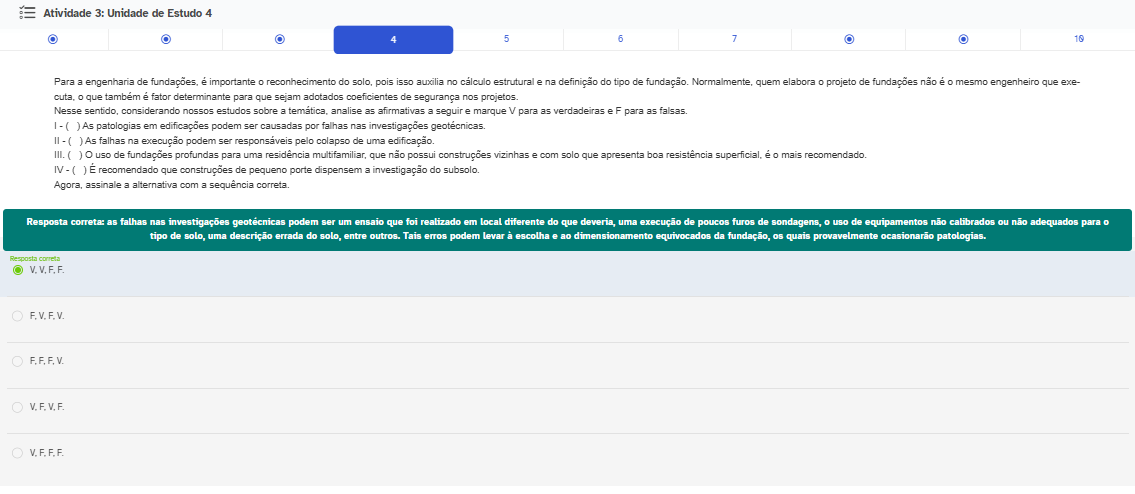Go to the first question marker icon
The width and height of the screenshot is (1135, 494).
53,39
